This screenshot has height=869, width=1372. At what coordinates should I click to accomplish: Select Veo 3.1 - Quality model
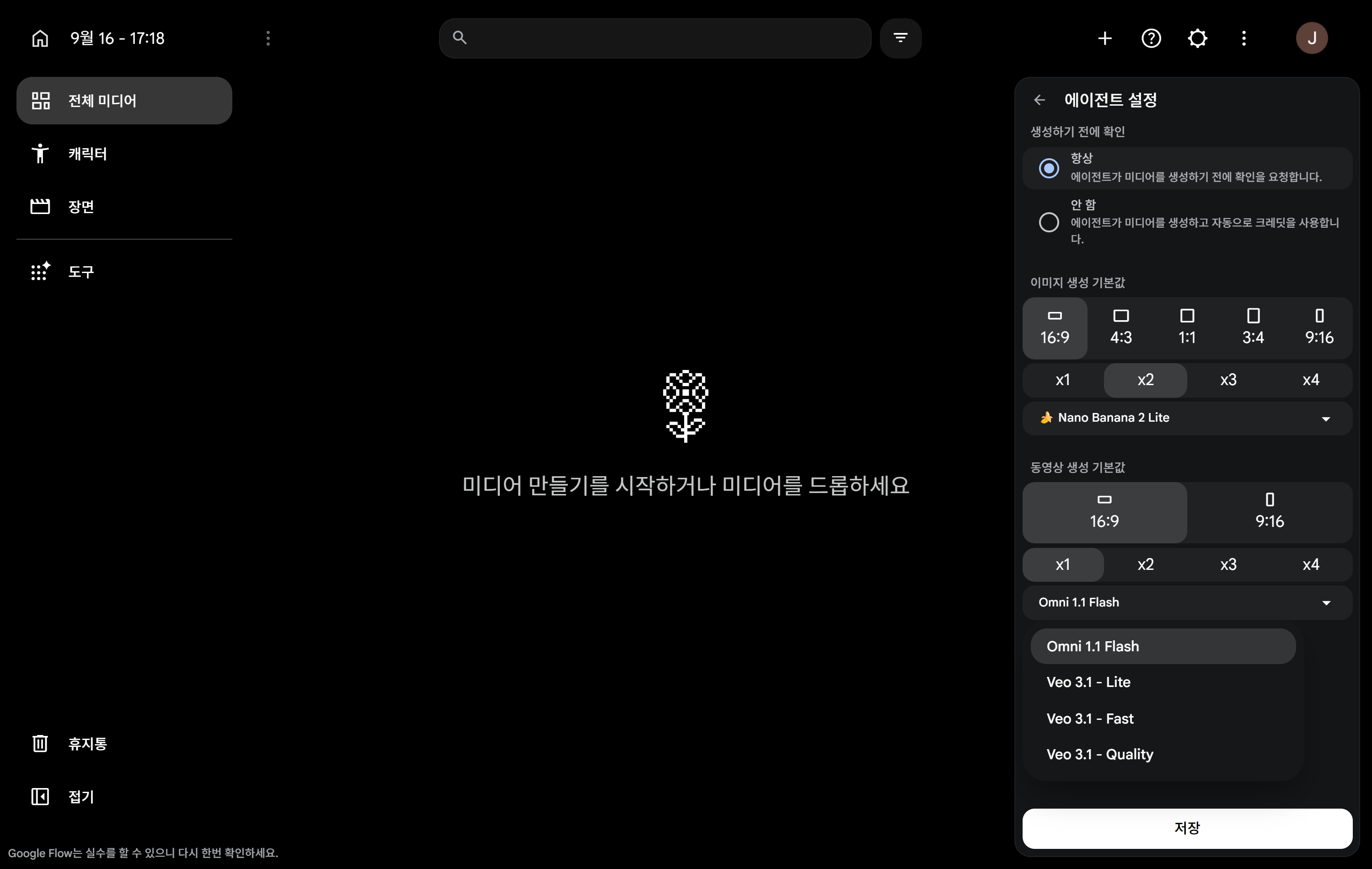[x=1163, y=755]
